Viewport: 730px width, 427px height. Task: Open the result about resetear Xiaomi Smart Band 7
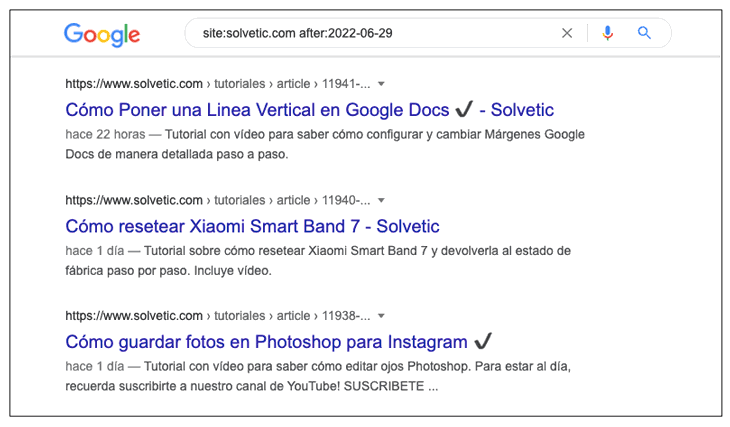click(x=252, y=226)
